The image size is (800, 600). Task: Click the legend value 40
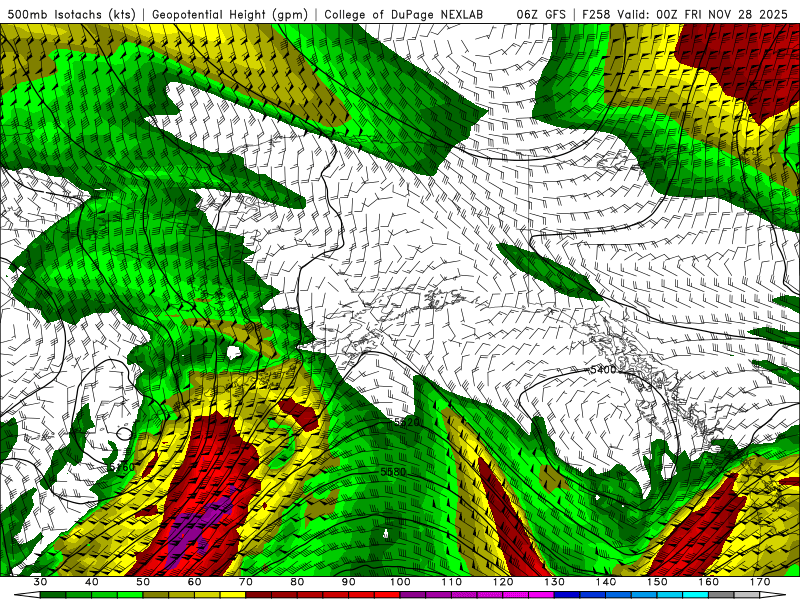(91, 582)
